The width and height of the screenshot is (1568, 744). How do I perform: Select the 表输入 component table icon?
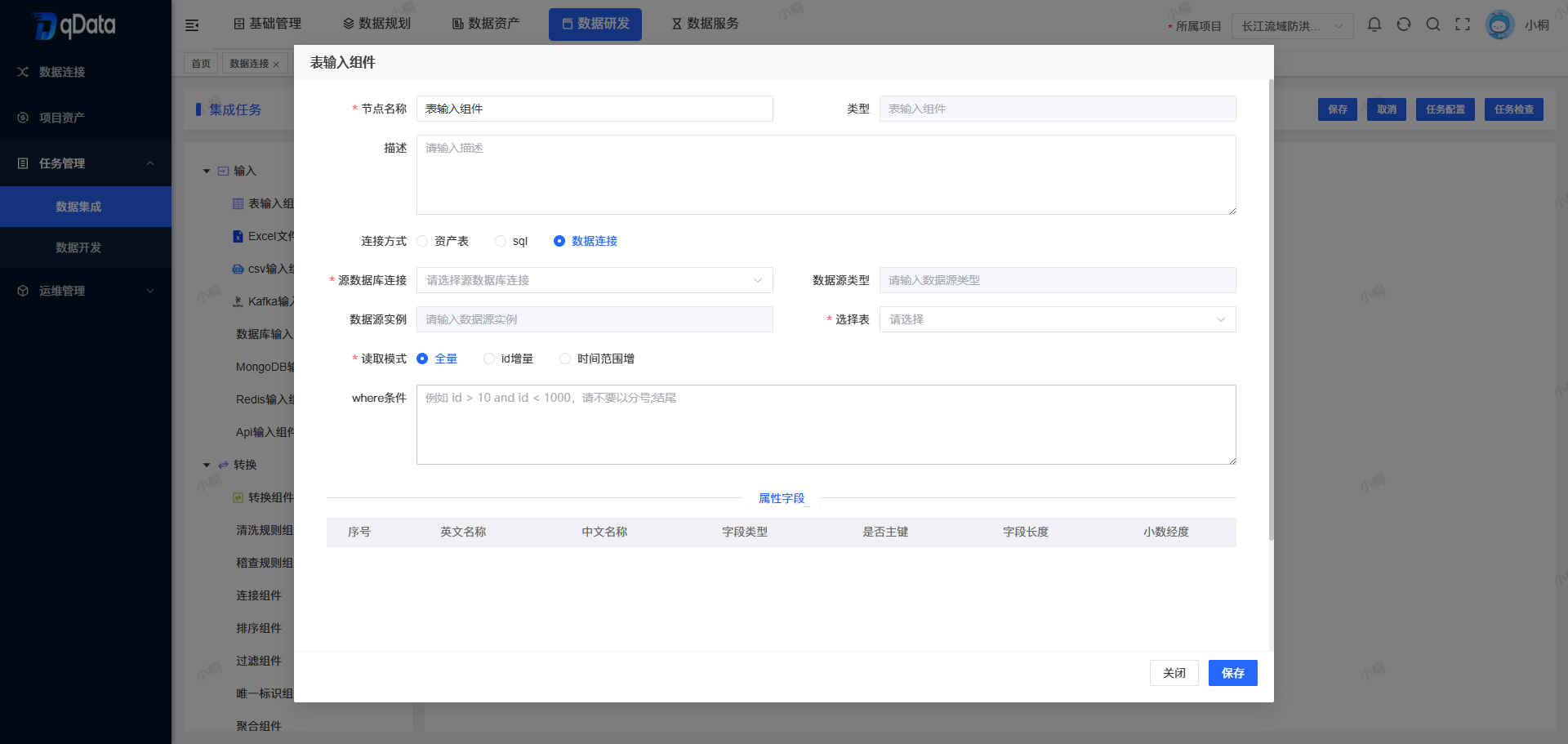238,203
